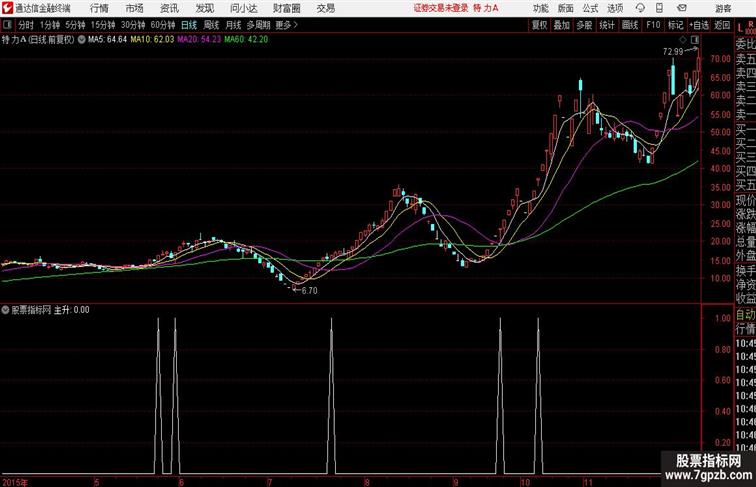Click the 游客 user label
The image size is (756, 487).
(x=723, y=8)
